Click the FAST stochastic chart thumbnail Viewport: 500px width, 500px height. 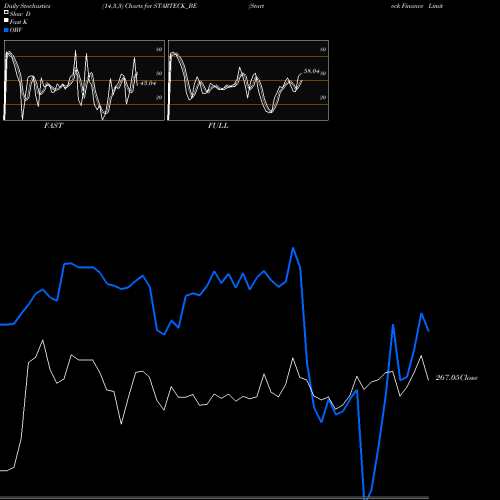(84, 80)
